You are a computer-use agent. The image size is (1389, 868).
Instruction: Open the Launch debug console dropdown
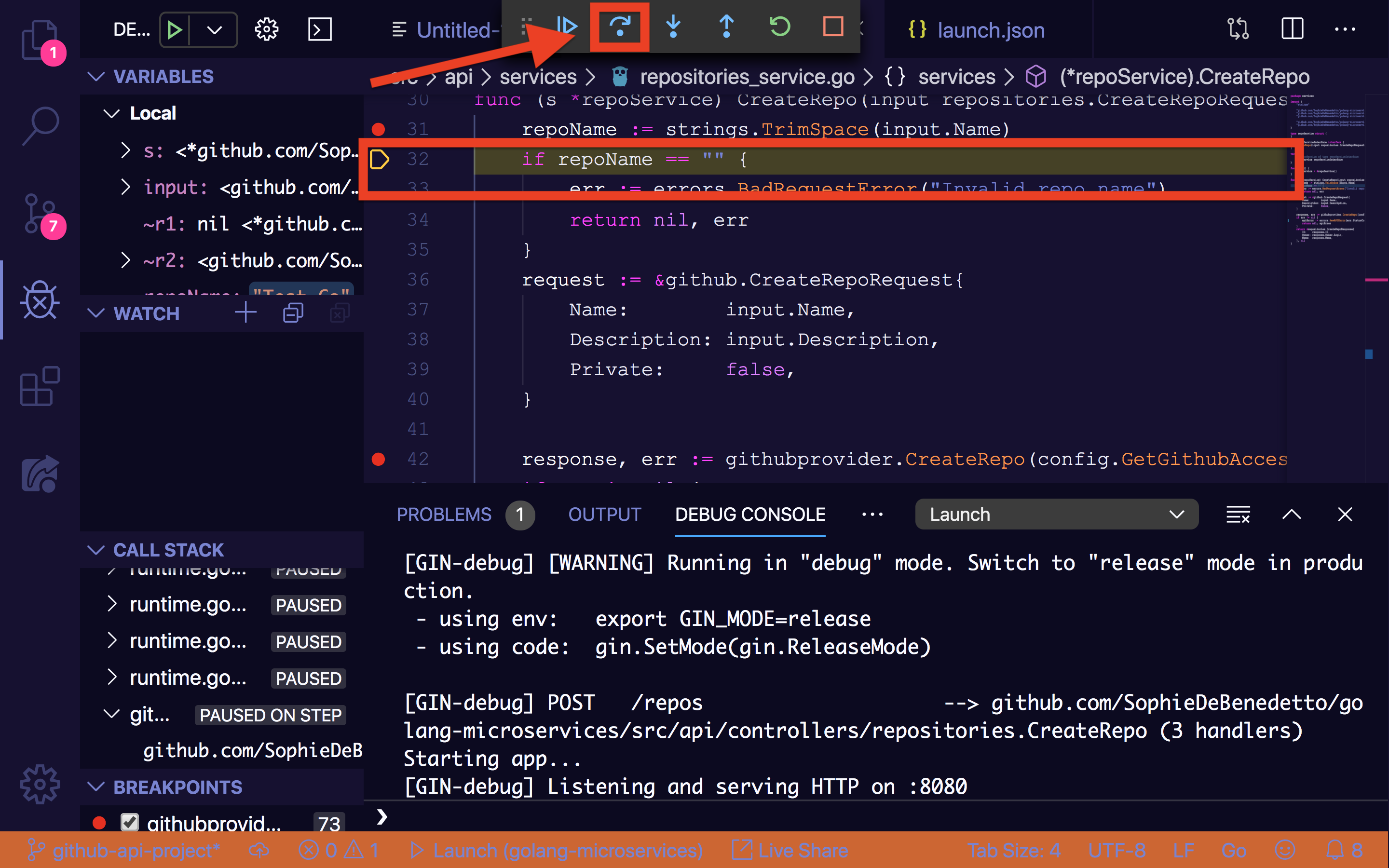(1056, 515)
